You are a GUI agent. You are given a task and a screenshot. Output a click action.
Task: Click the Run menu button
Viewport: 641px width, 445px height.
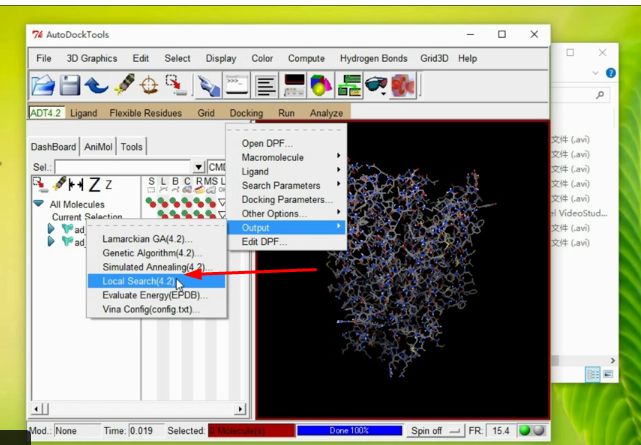(286, 113)
